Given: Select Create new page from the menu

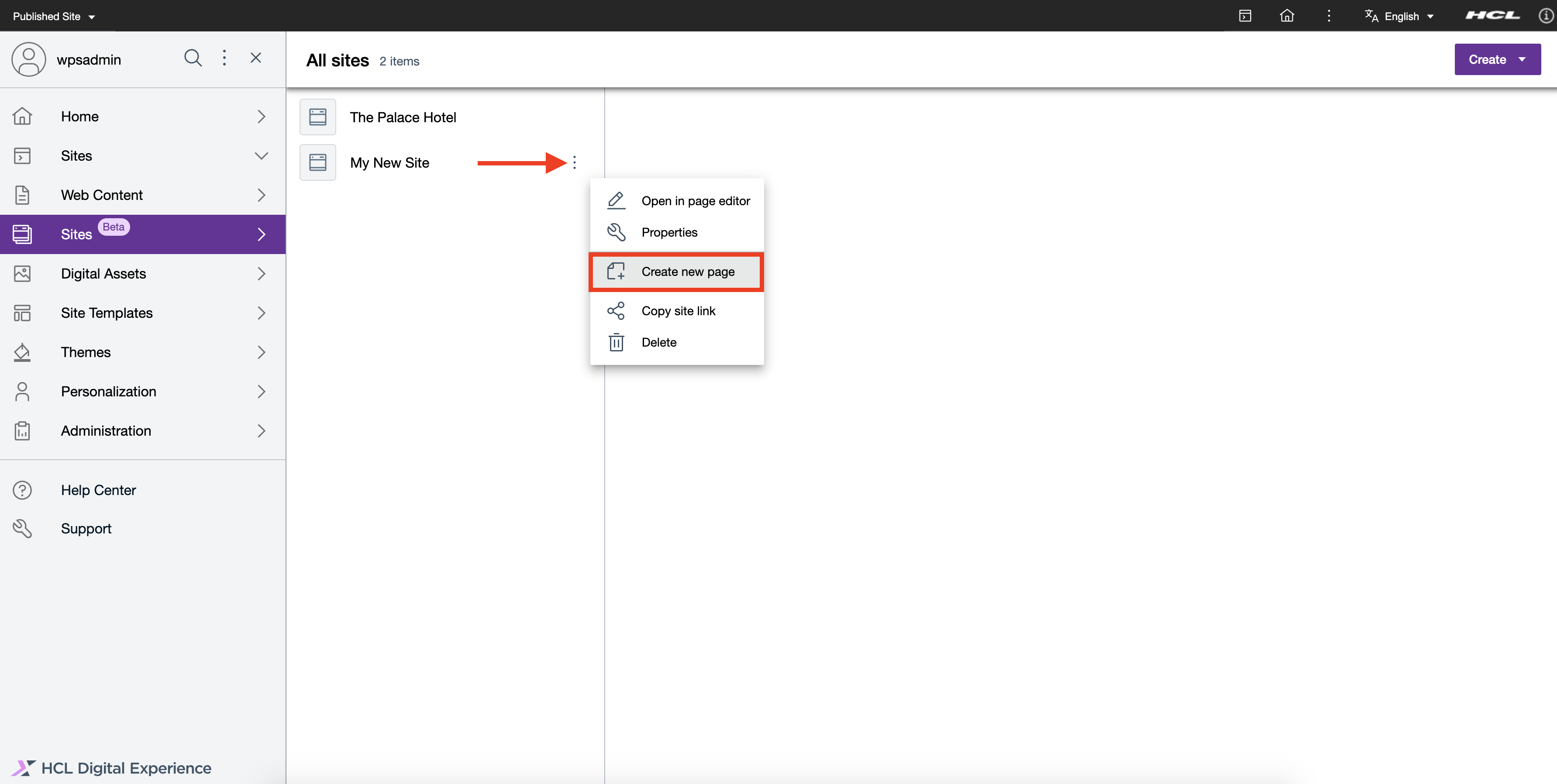Looking at the screenshot, I should tap(689, 272).
